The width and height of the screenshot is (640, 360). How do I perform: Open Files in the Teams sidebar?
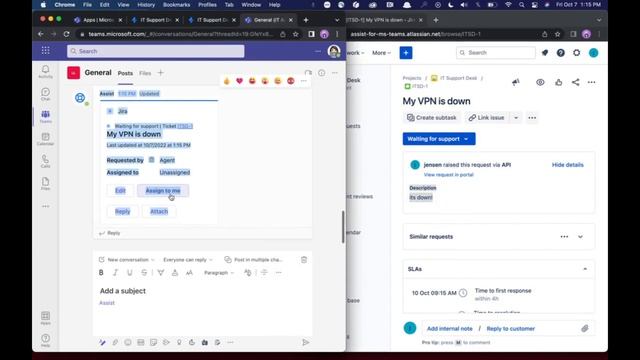[45, 184]
